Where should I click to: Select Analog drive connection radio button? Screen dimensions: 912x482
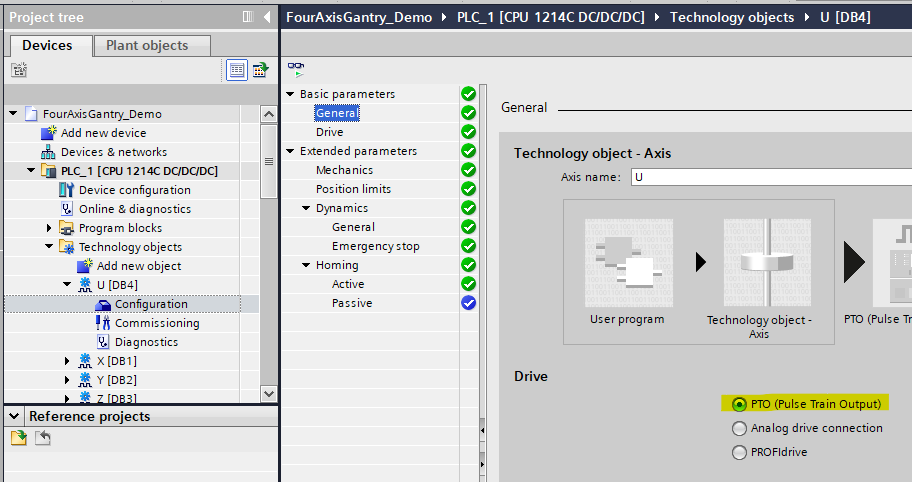tap(739, 429)
